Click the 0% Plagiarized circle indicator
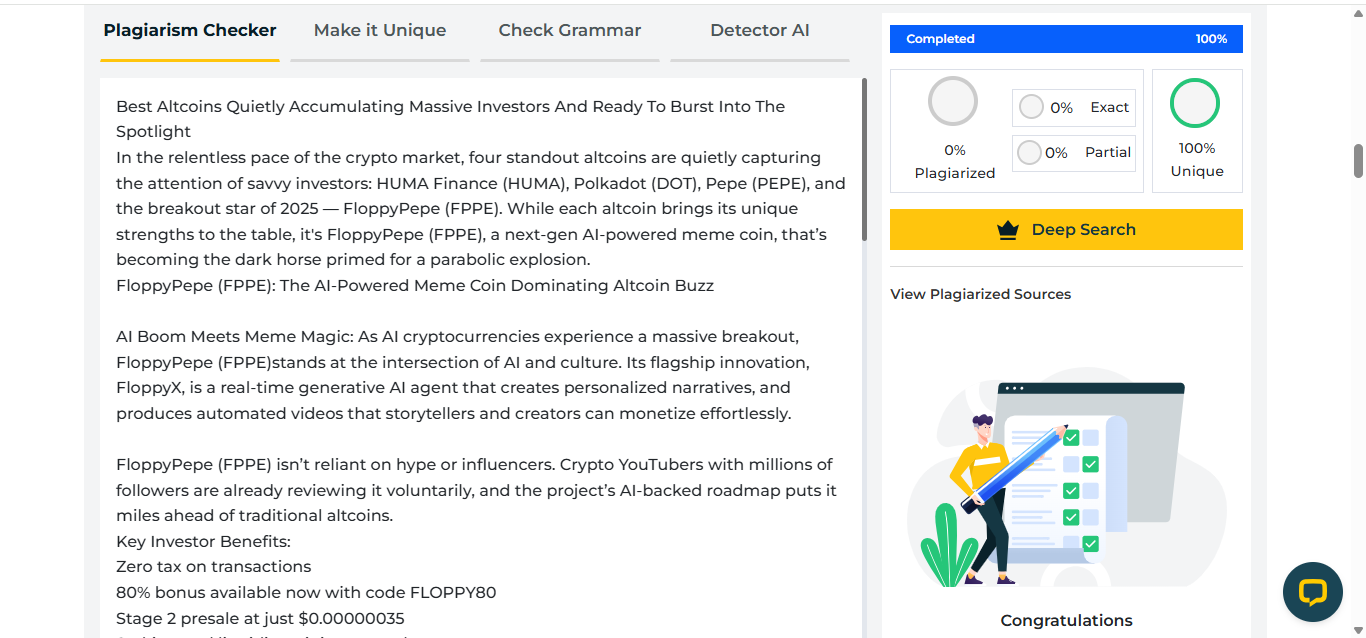The image size is (1366, 638). [953, 101]
